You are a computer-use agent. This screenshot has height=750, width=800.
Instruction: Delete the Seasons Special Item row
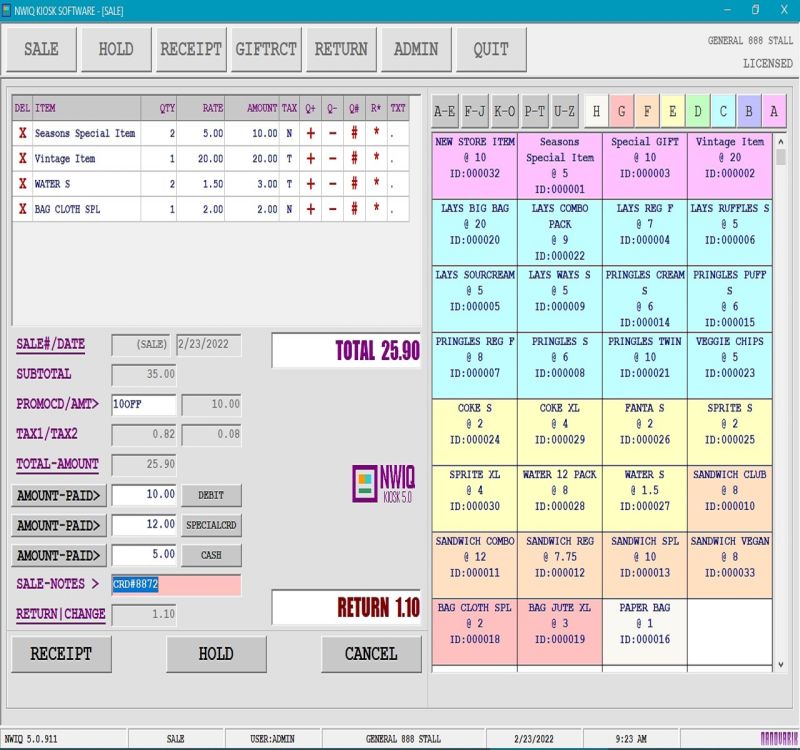point(22,133)
